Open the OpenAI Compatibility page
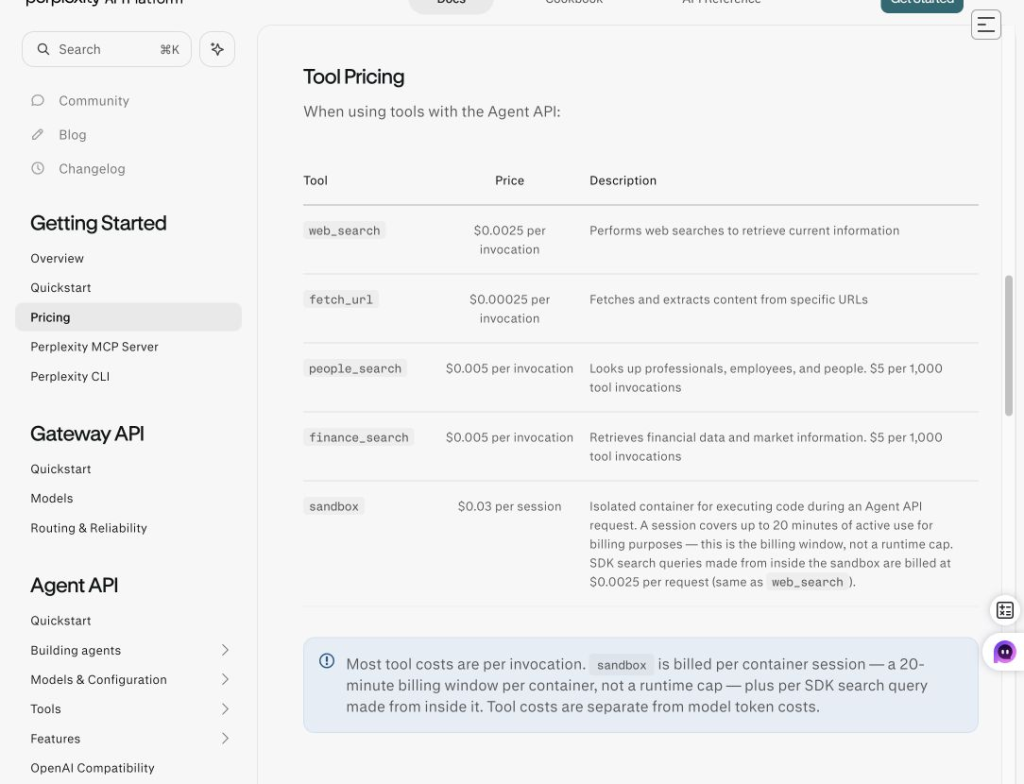 click(x=92, y=768)
